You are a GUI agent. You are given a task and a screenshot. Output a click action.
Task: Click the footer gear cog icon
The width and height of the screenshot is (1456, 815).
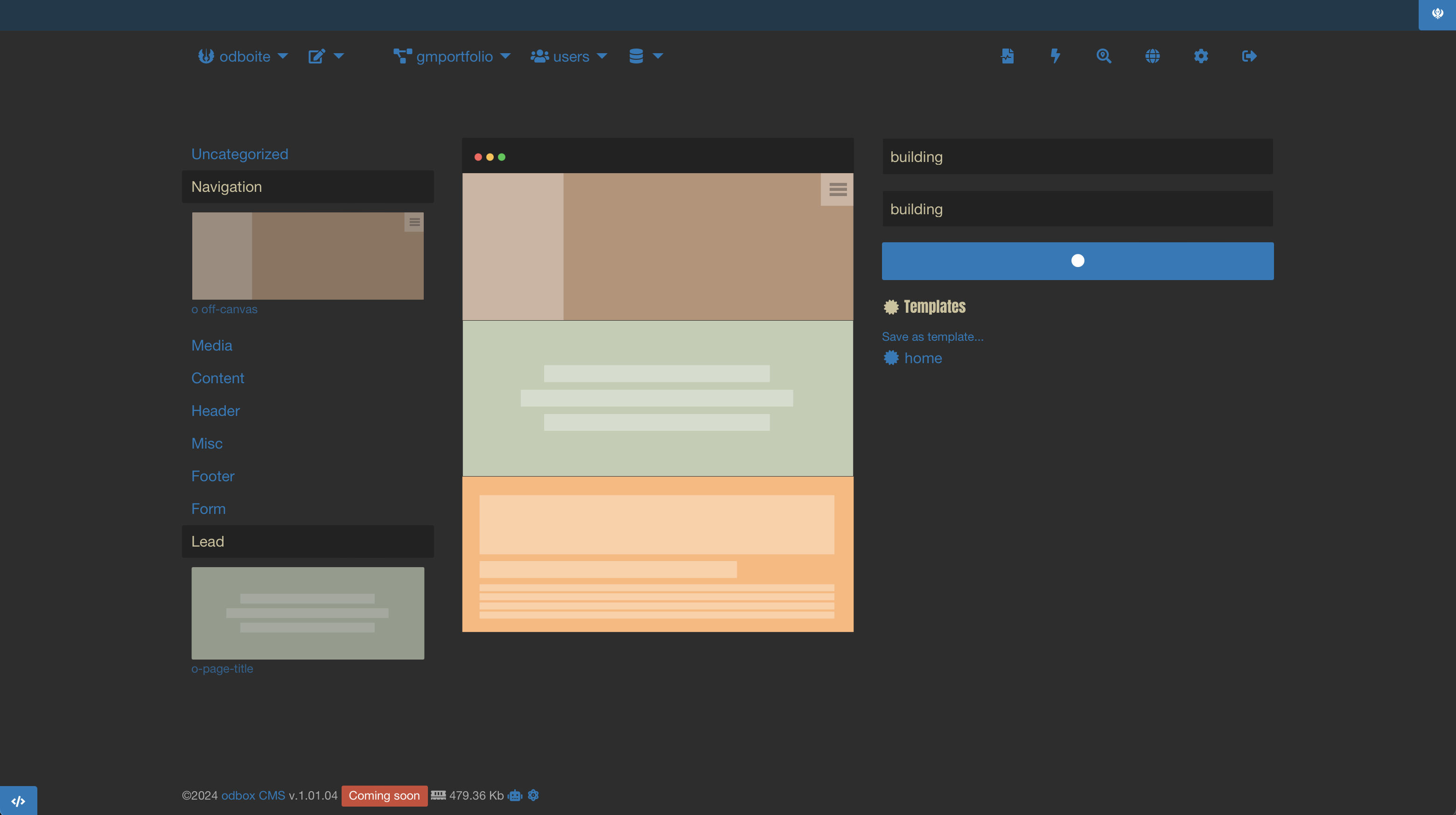point(533,795)
